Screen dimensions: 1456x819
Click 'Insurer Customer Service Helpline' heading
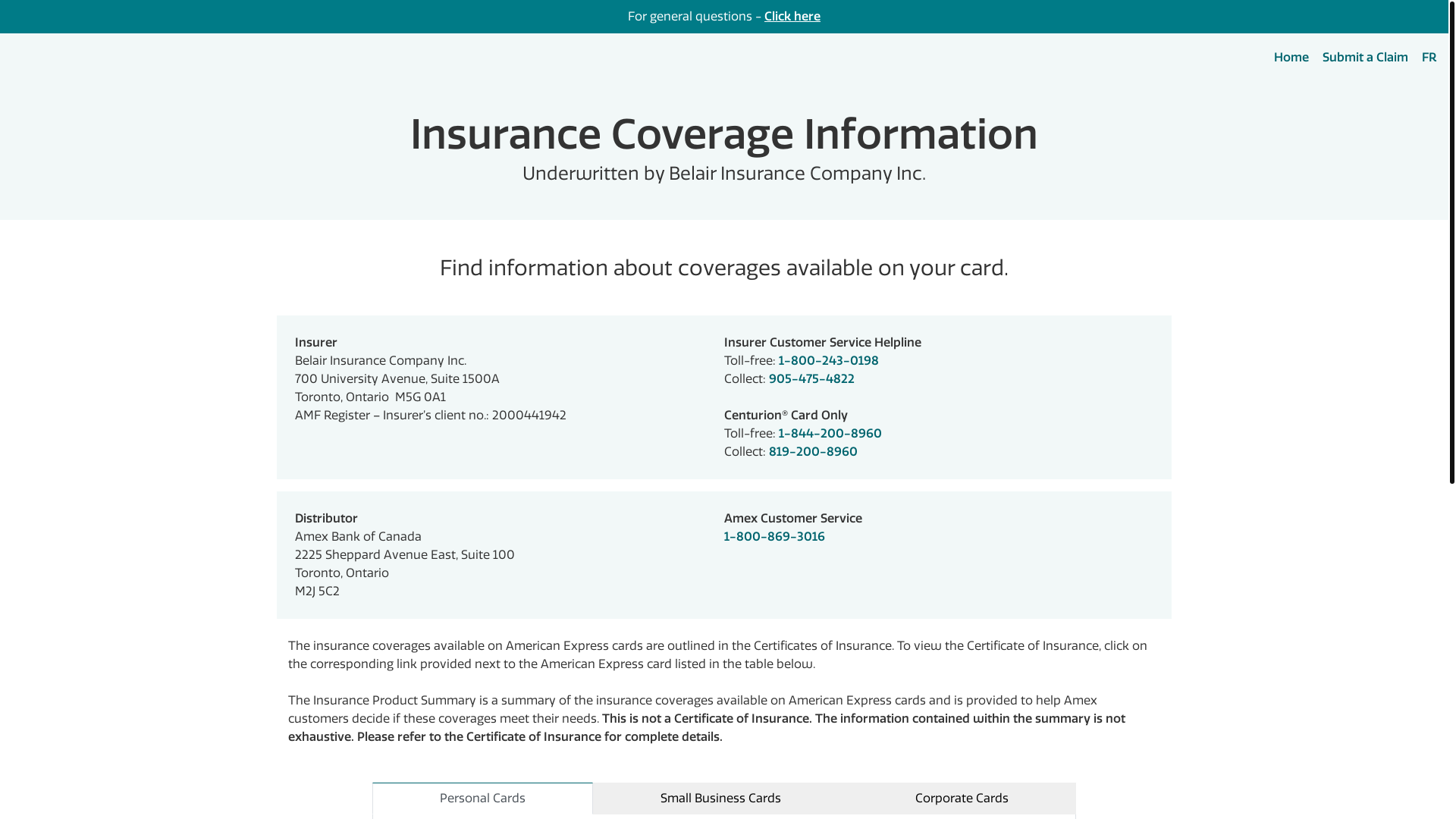[822, 342]
